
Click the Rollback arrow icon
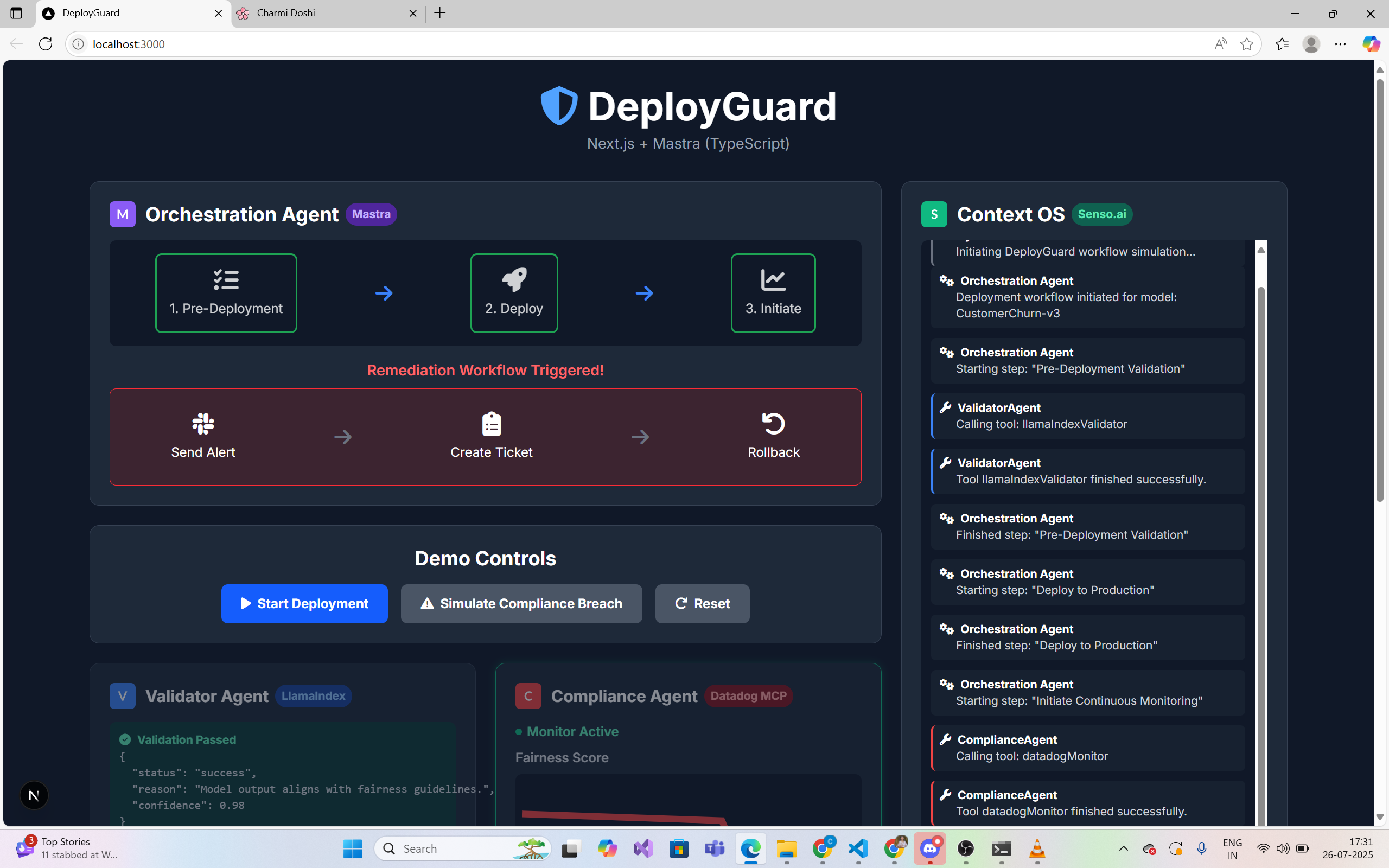[x=773, y=424]
